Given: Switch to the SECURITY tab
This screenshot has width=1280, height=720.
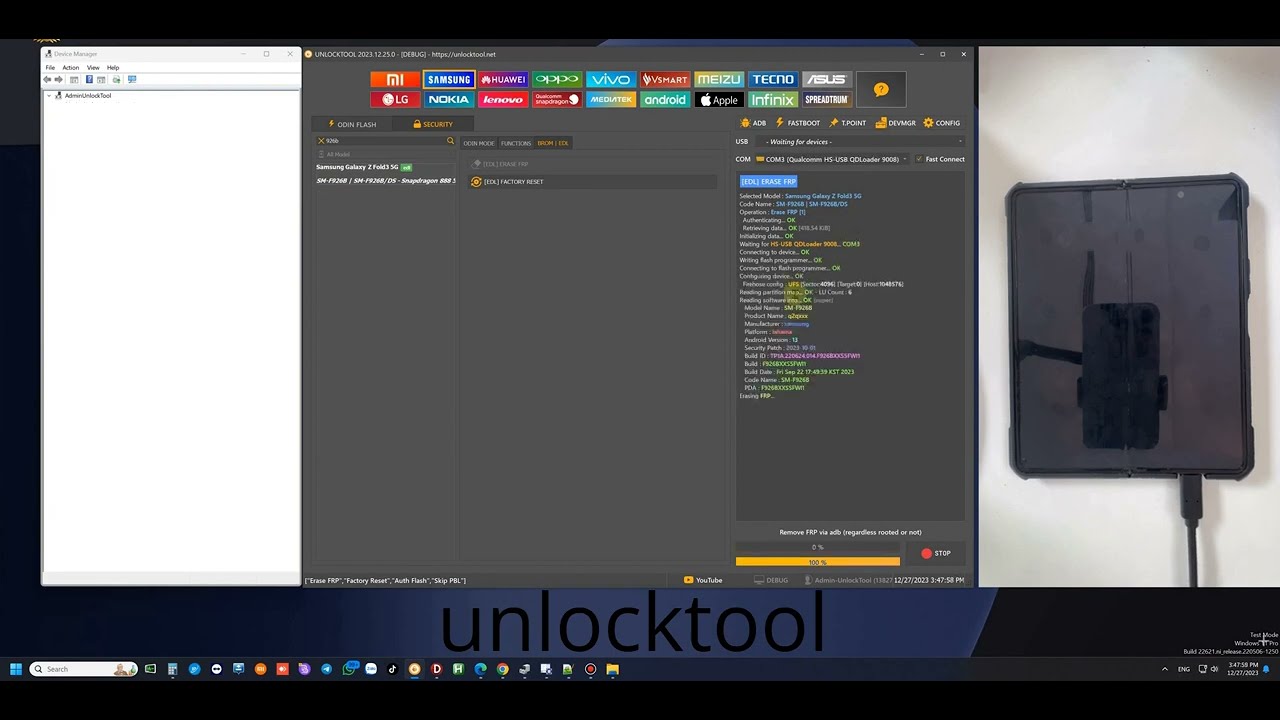Looking at the screenshot, I should (433, 124).
